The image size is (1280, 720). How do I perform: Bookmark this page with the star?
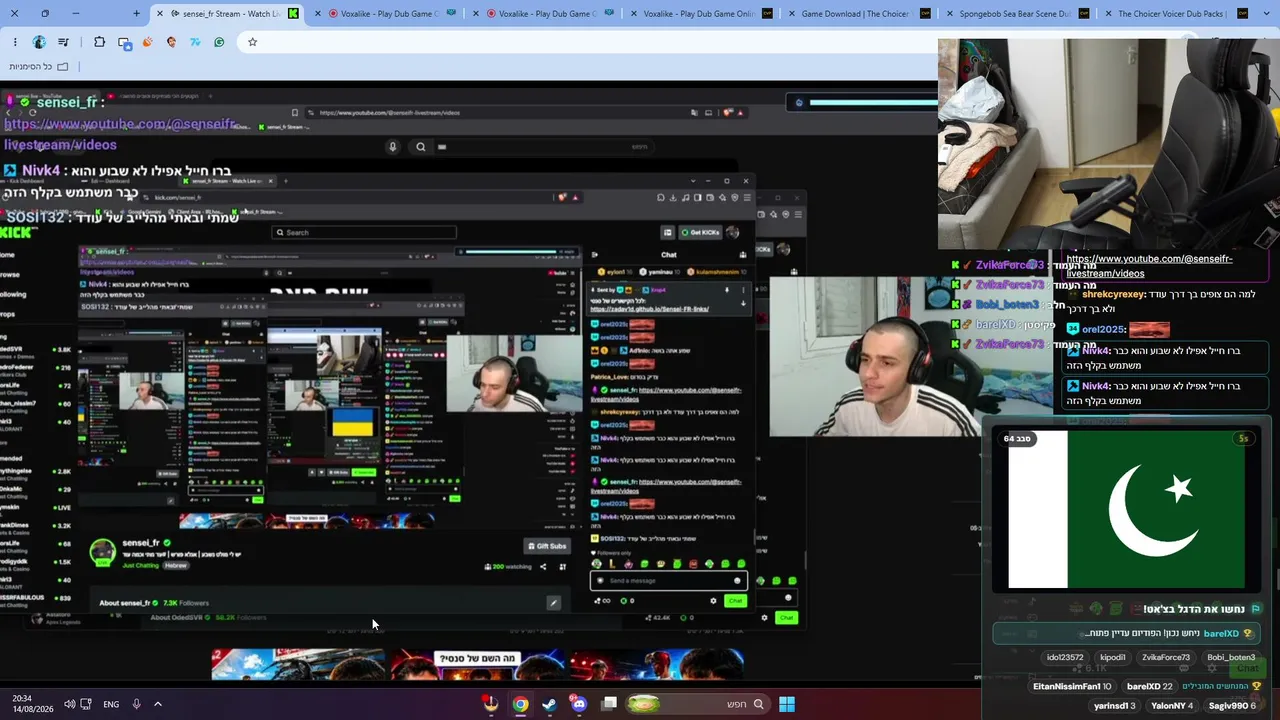[x=252, y=42]
